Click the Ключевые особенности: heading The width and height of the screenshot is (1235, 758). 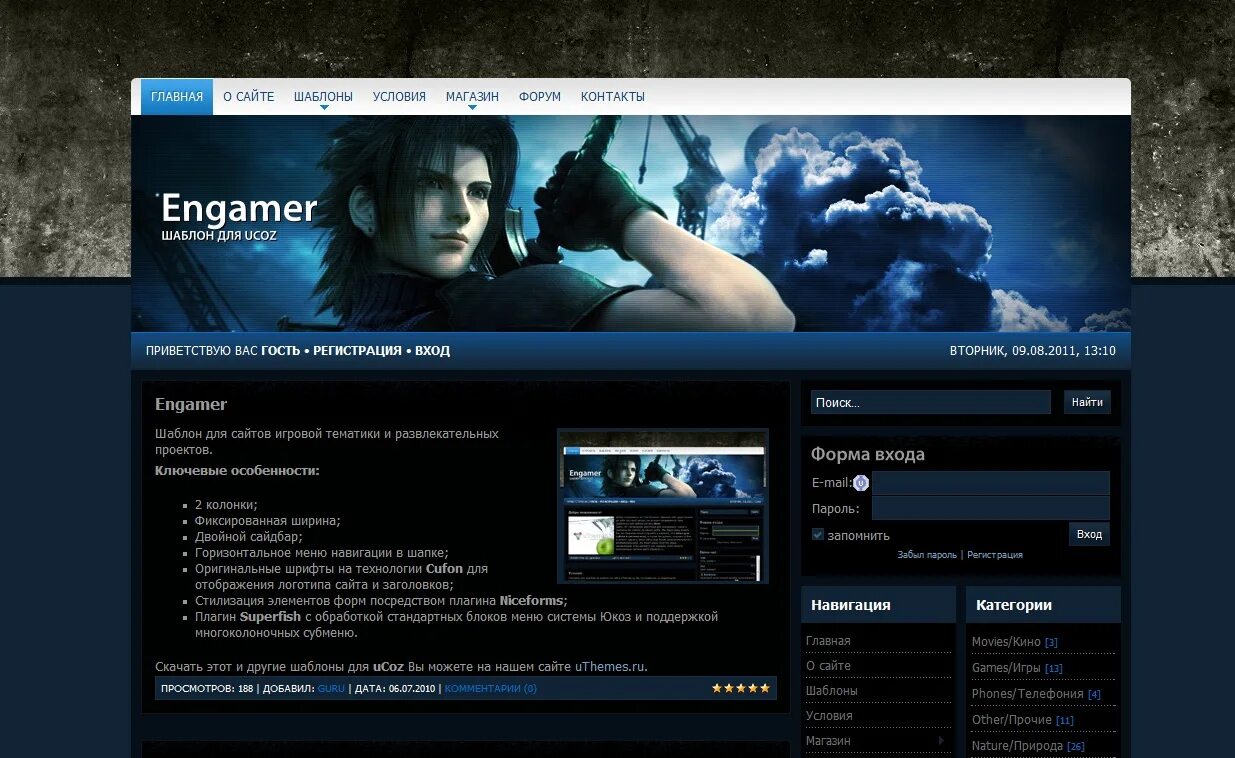point(237,470)
